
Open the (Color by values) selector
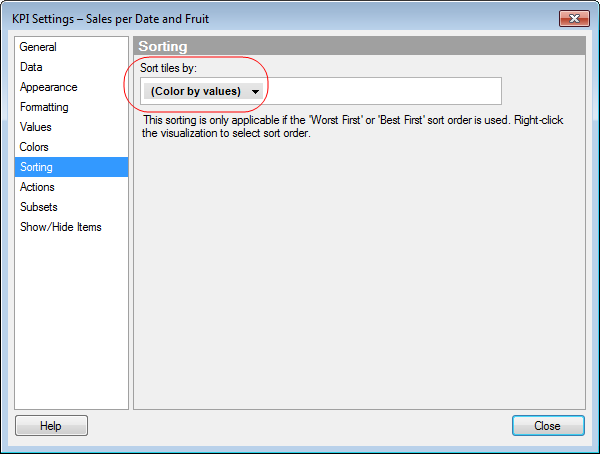click(x=203, y=91)
